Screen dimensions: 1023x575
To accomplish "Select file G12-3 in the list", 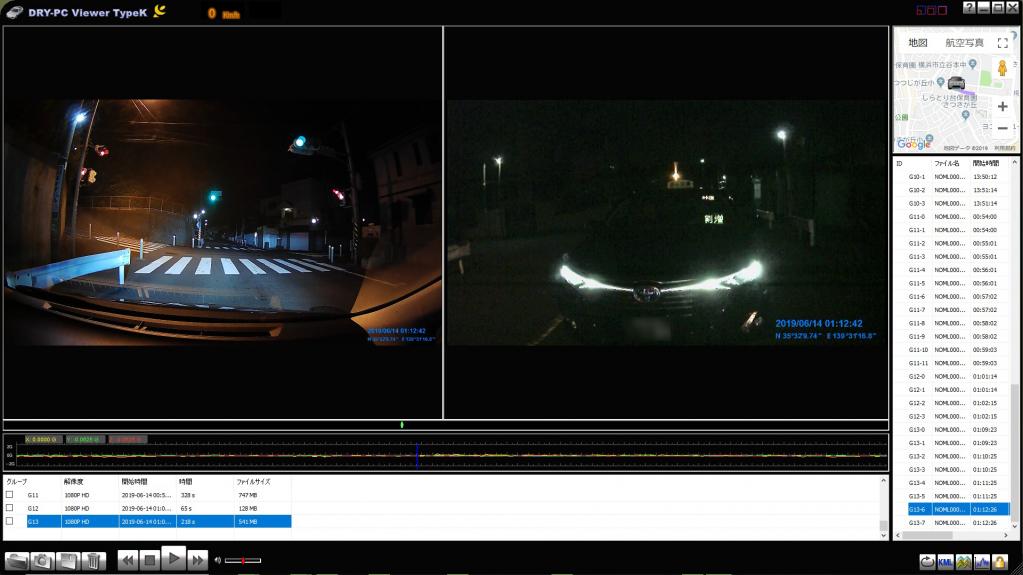I will click(958, 416).
